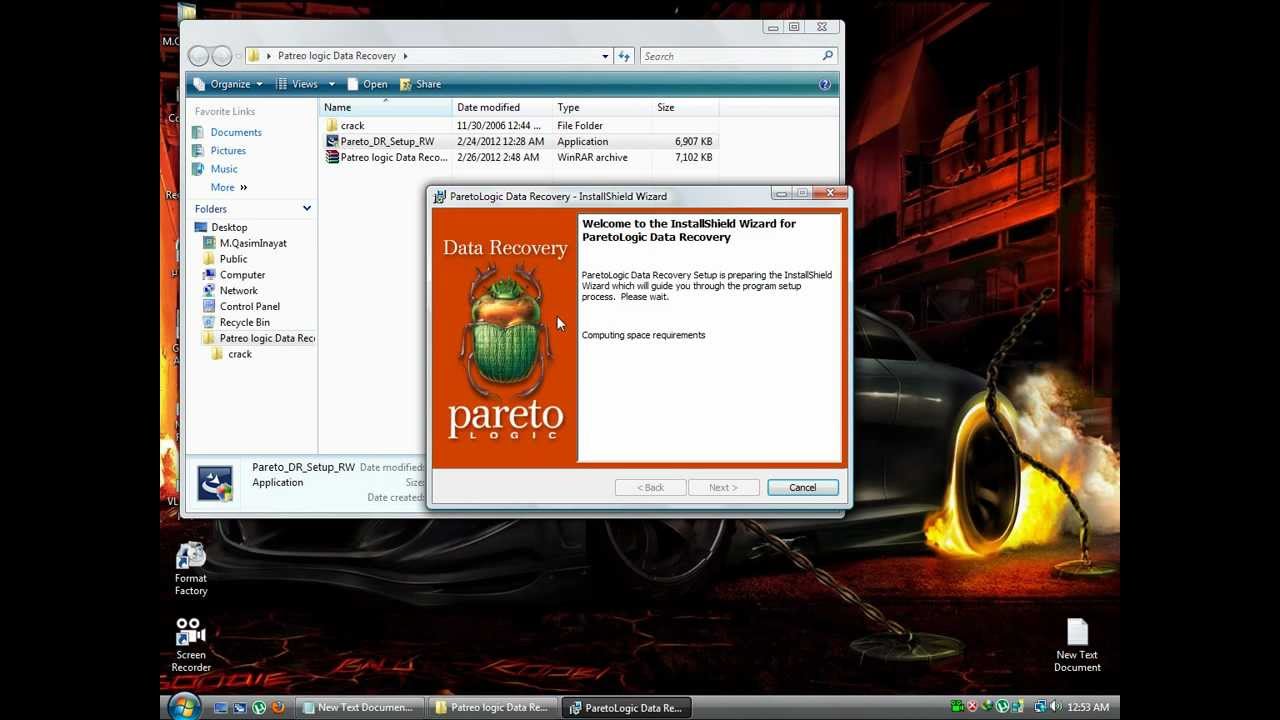The height and width of the screenshot is (720, 1280).
Task: Open the Screen Recorder desktop shortcut
Action: 191,645
